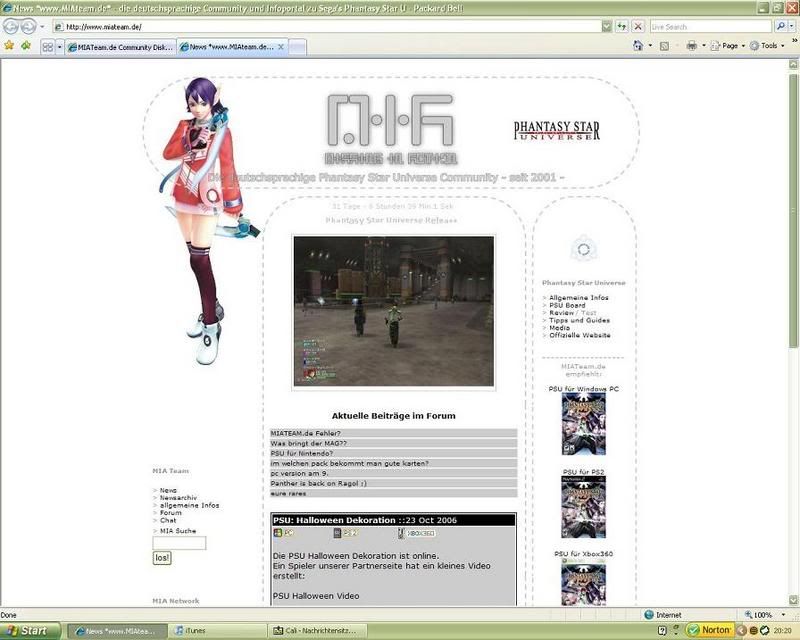Click the Norton tray indicator
800x640 pixels.
coord(710,630)
